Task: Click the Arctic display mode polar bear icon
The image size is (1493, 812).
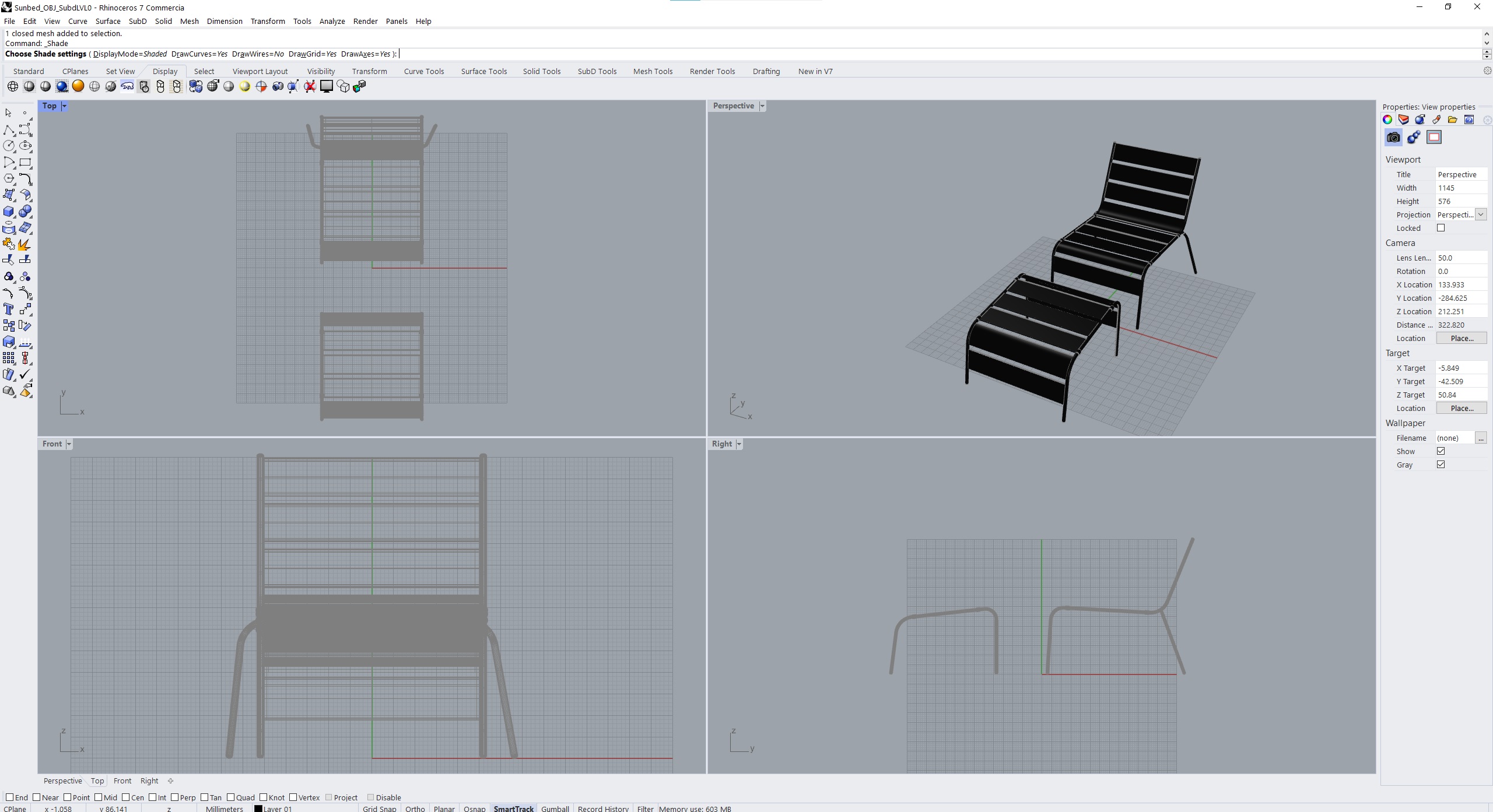Action: click(x=127, y=87)
